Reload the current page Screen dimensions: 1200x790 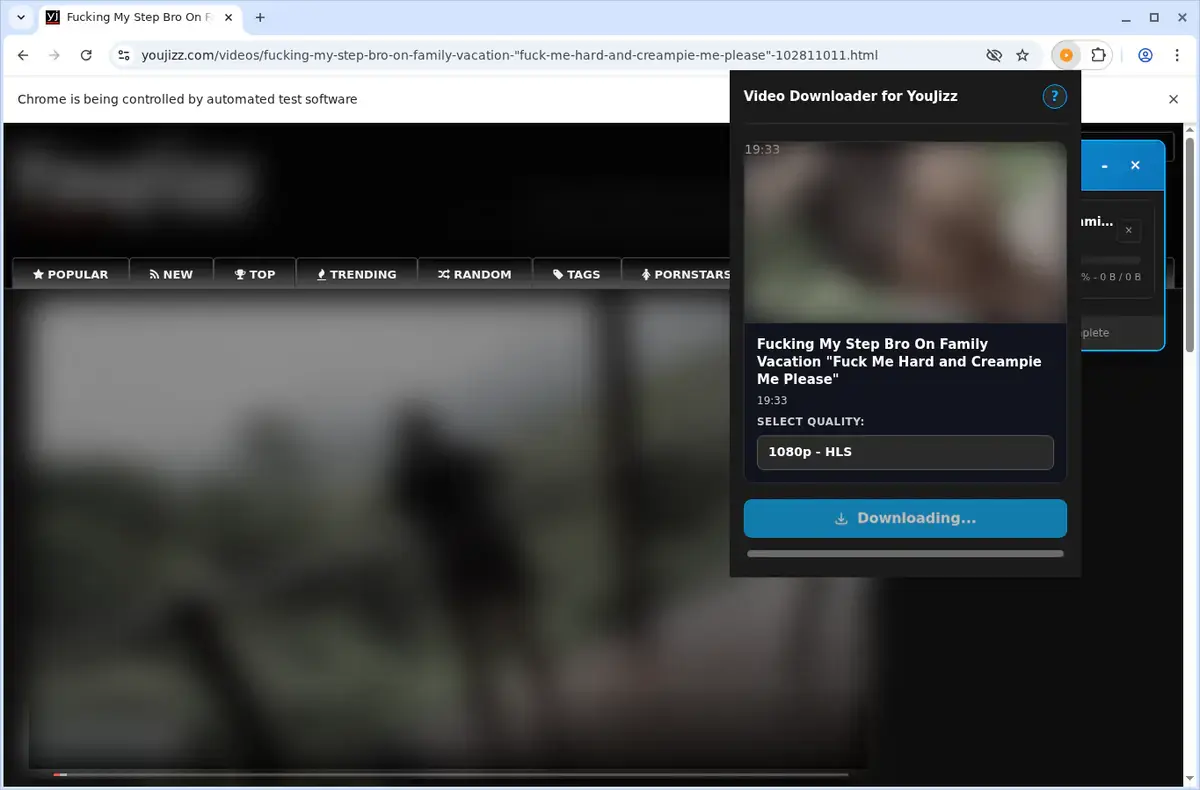tap(86, 56)
